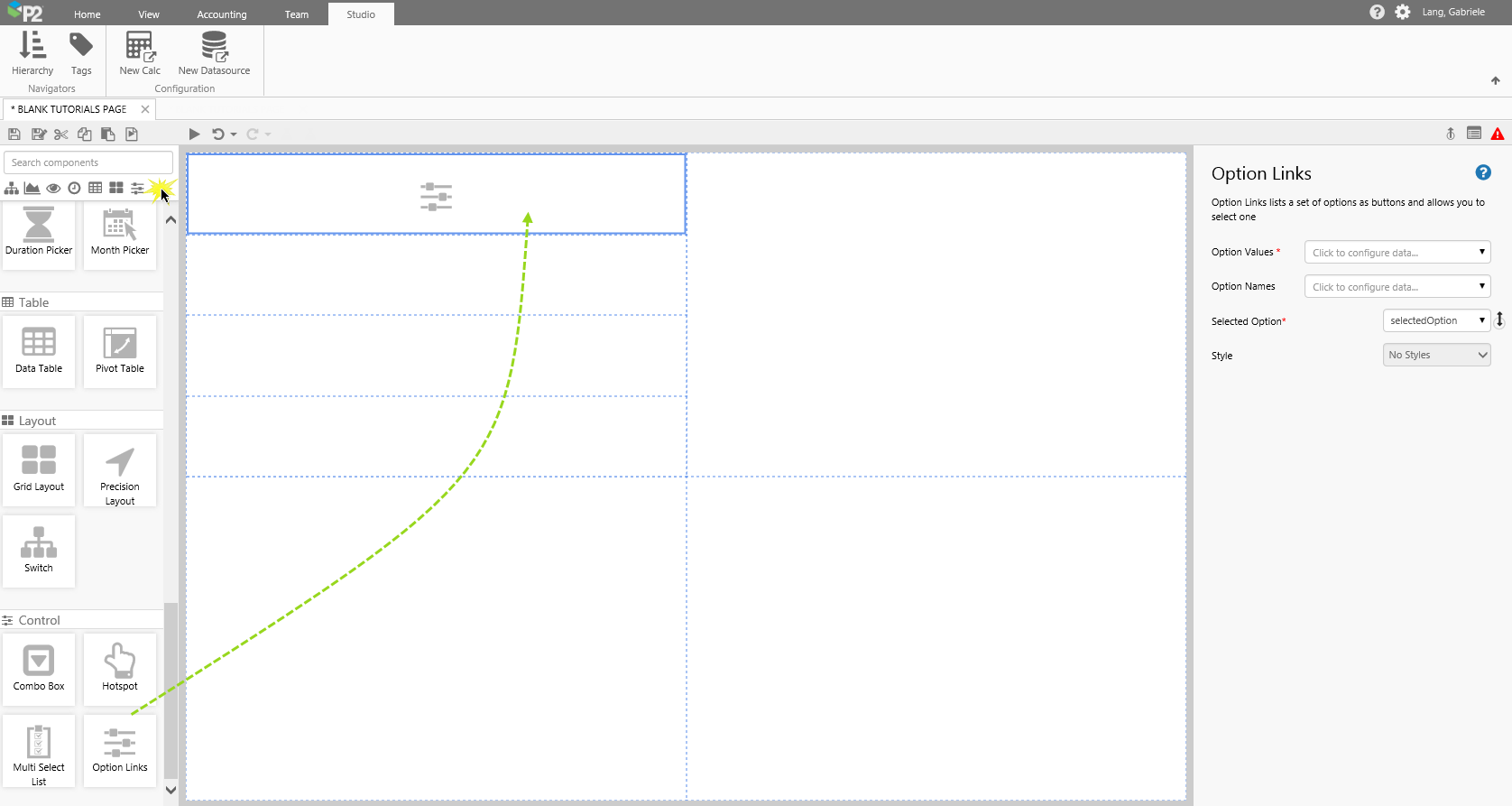Open the Tags navigator

[x=81, y=52]
